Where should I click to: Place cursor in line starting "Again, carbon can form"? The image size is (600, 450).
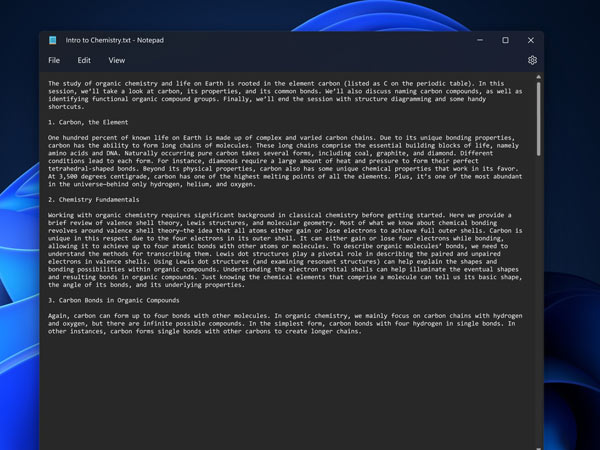click(x=285, y=316)
